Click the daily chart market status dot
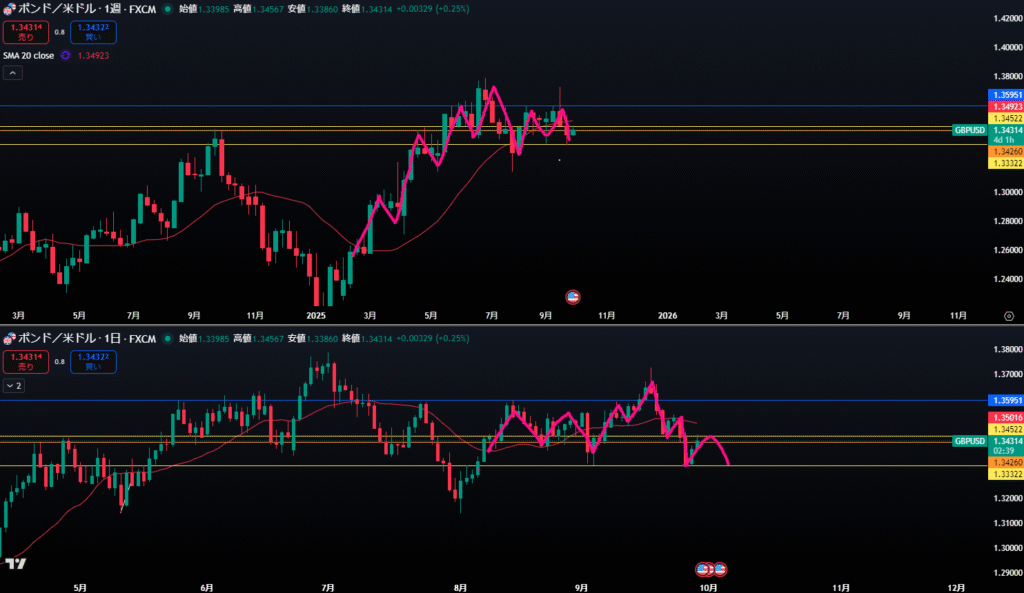This screenshot has height=593, width=1024. (x=168, y=338)
